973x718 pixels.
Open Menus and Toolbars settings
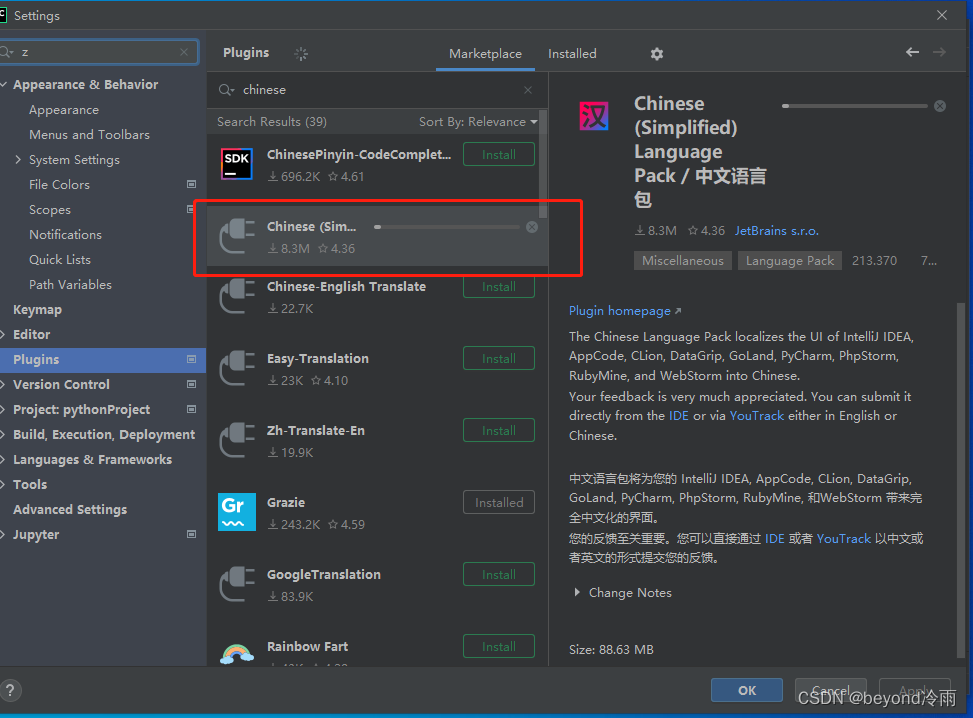coord(89,135)
